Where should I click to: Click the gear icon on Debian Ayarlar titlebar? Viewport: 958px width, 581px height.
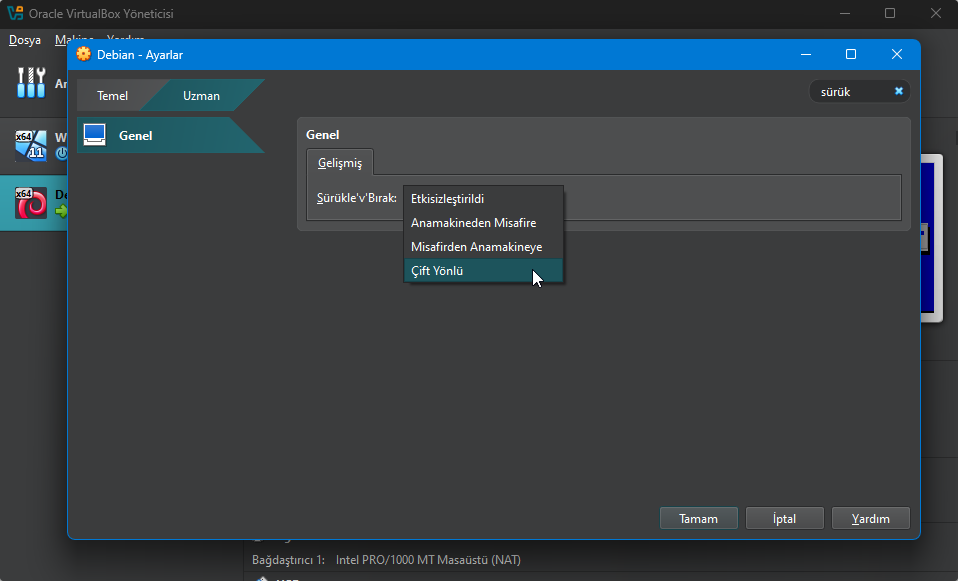(83, 53)
